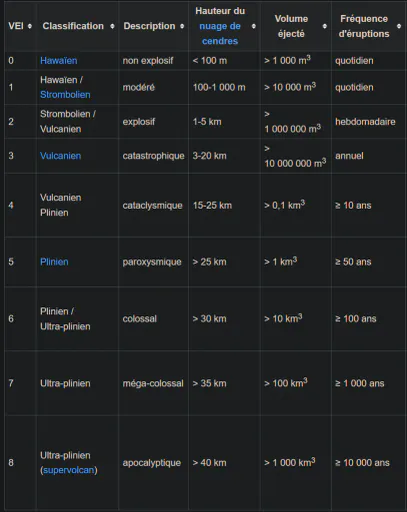Sort table by VEI column arrow

(x=30, y=26)
